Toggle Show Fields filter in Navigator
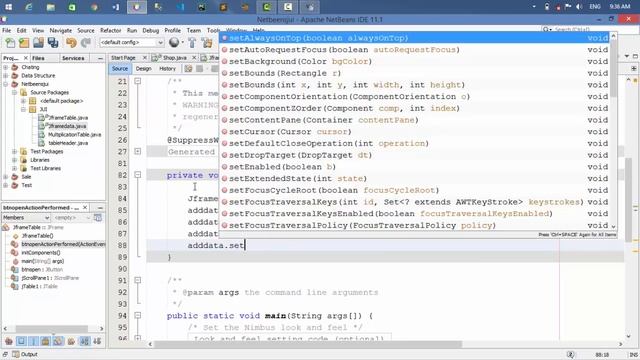The image size is (640, 360). tap(21, 341)
